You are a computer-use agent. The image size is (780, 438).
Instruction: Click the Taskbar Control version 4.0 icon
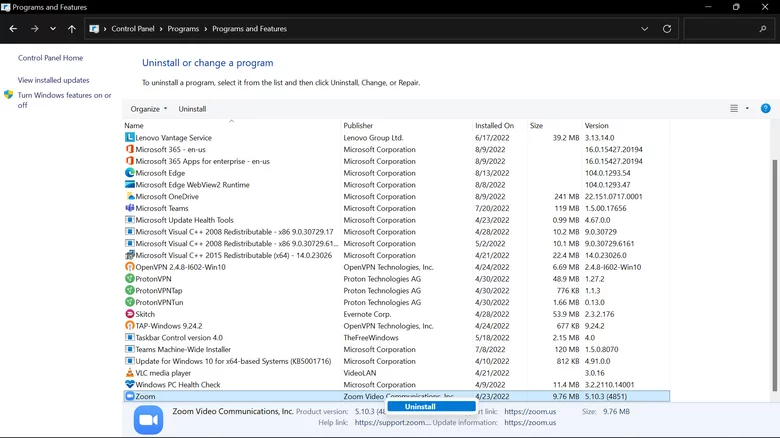[129, 337]
